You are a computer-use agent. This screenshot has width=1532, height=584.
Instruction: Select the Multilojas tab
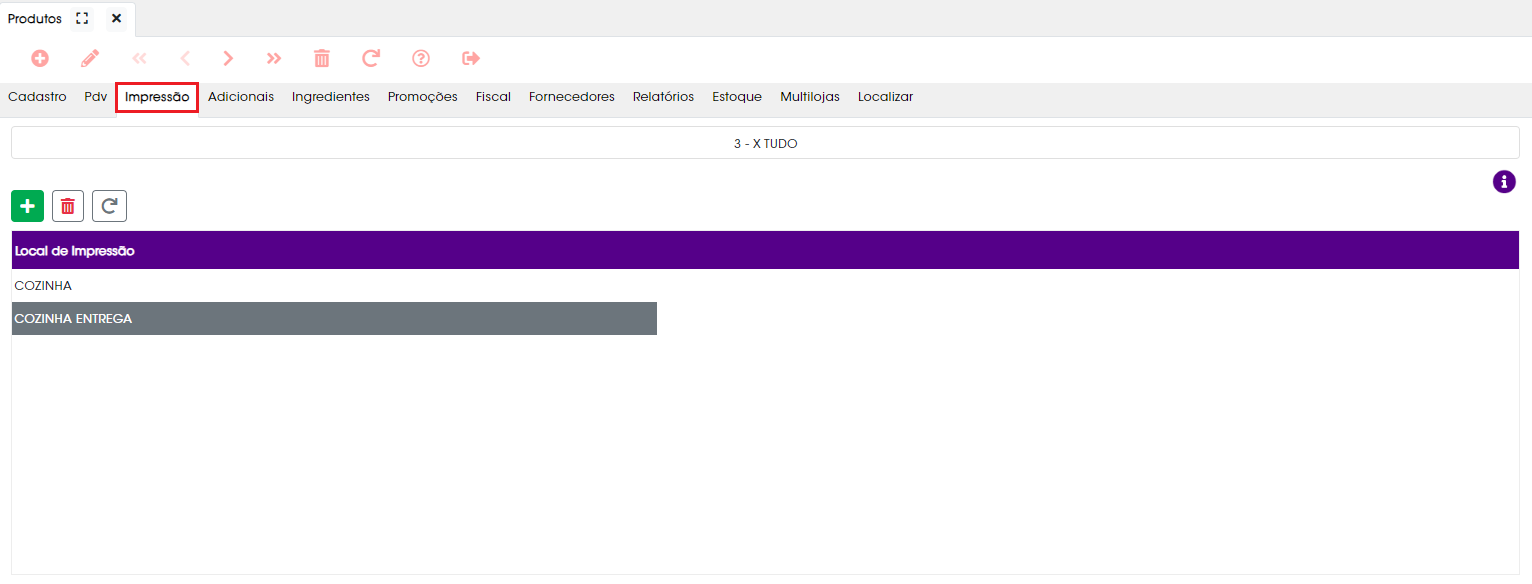click(810, 97)
